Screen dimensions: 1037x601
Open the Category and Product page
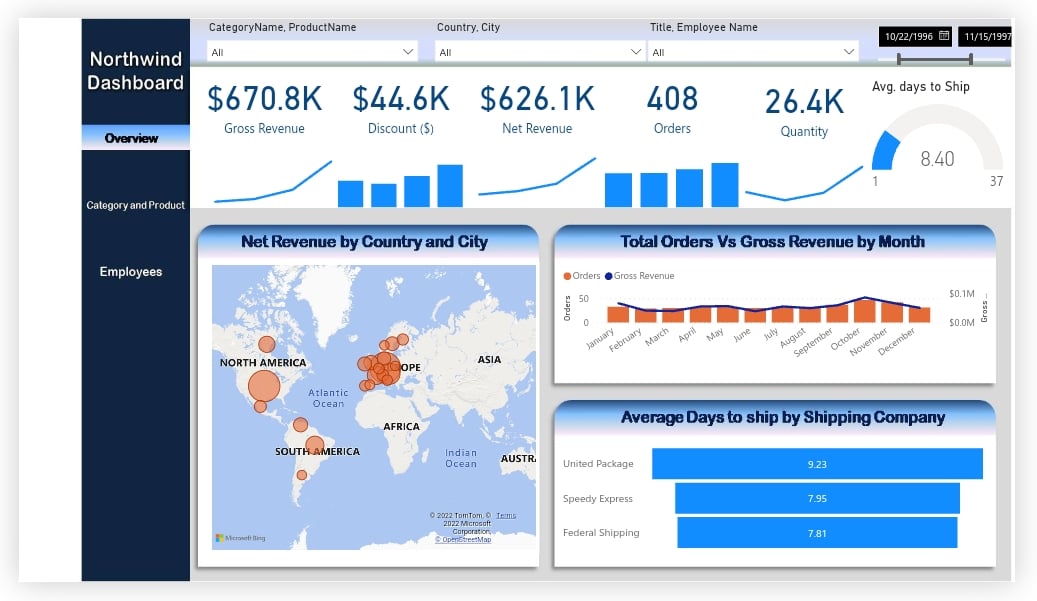tap(135, 205)
